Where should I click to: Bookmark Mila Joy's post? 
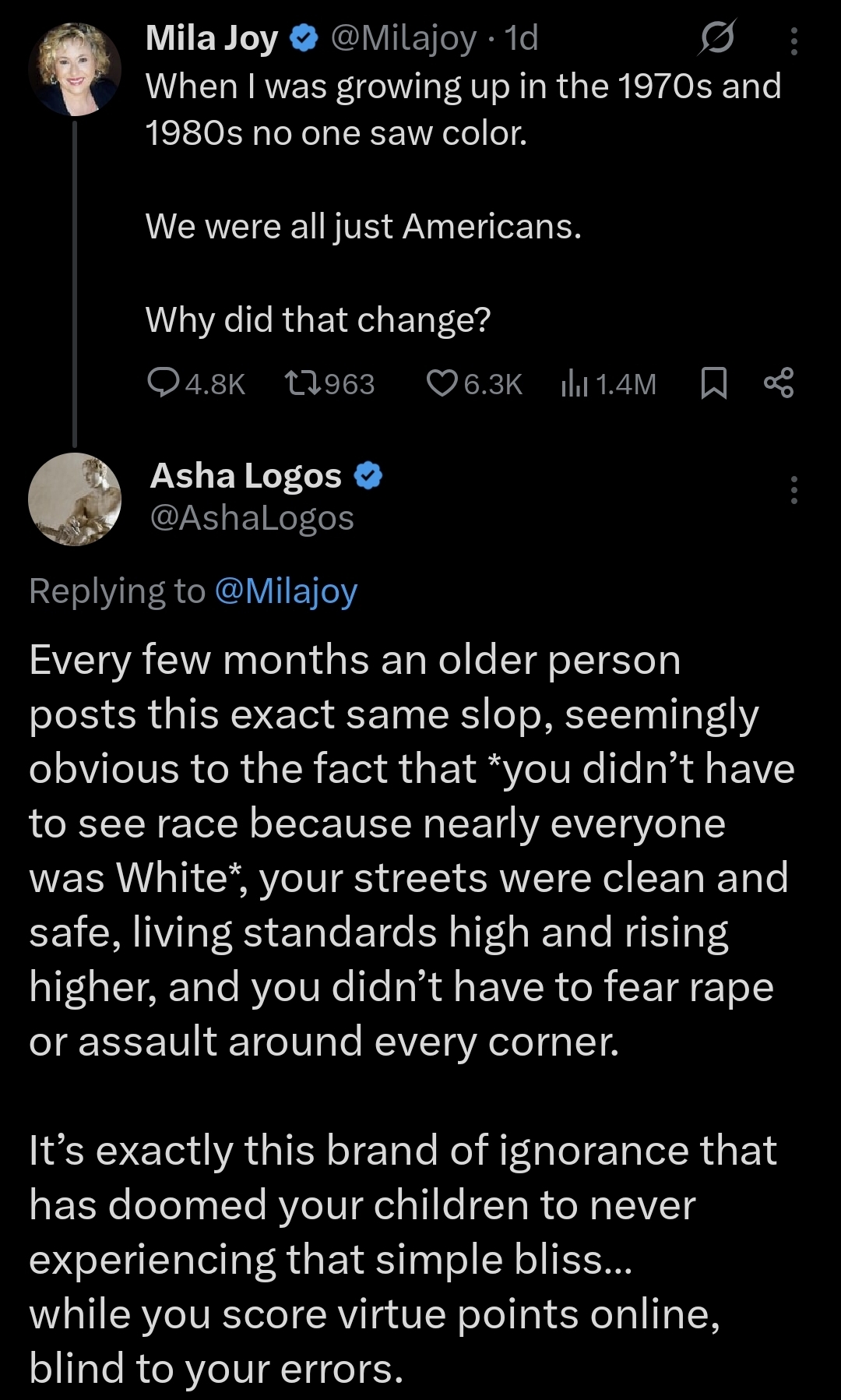(x=713, y=383)
